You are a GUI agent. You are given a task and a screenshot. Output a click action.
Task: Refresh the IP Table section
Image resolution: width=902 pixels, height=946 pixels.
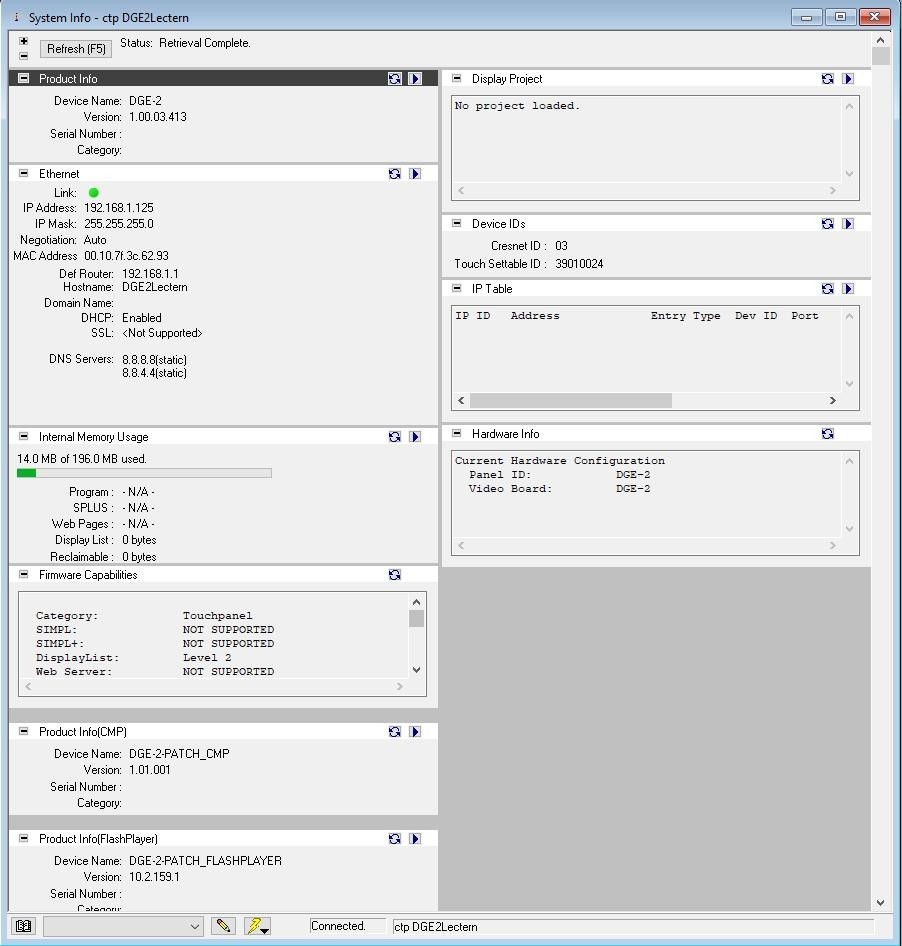tap(828, 289)
